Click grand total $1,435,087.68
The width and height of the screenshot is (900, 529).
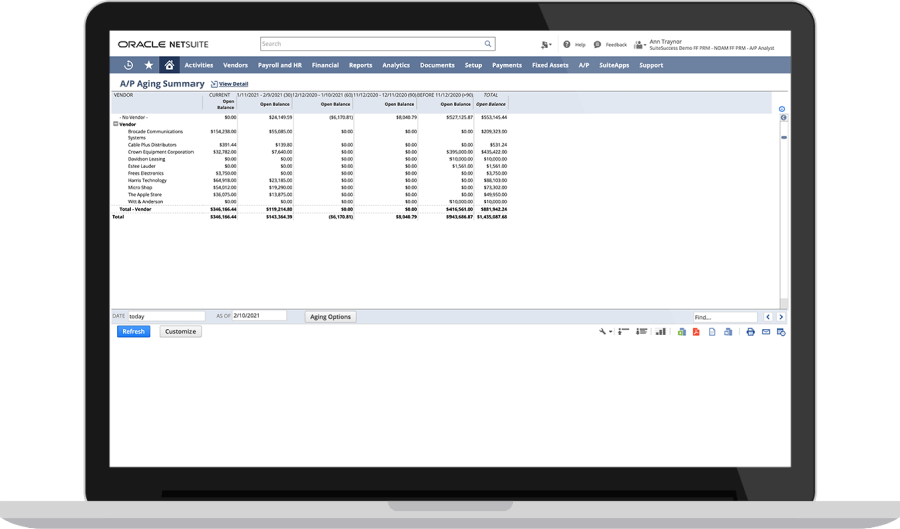pyautogui.click(x=492, y=217)
